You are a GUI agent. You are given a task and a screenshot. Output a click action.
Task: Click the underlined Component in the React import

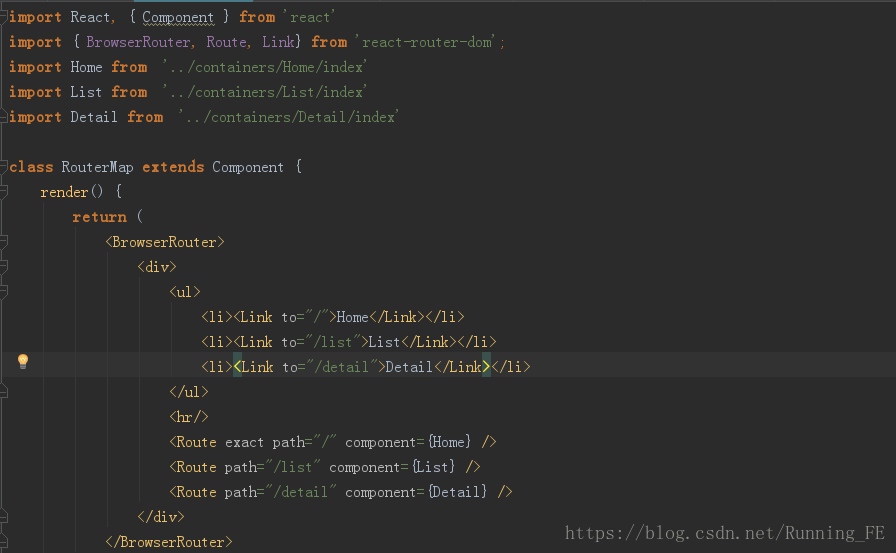point(178,18)
